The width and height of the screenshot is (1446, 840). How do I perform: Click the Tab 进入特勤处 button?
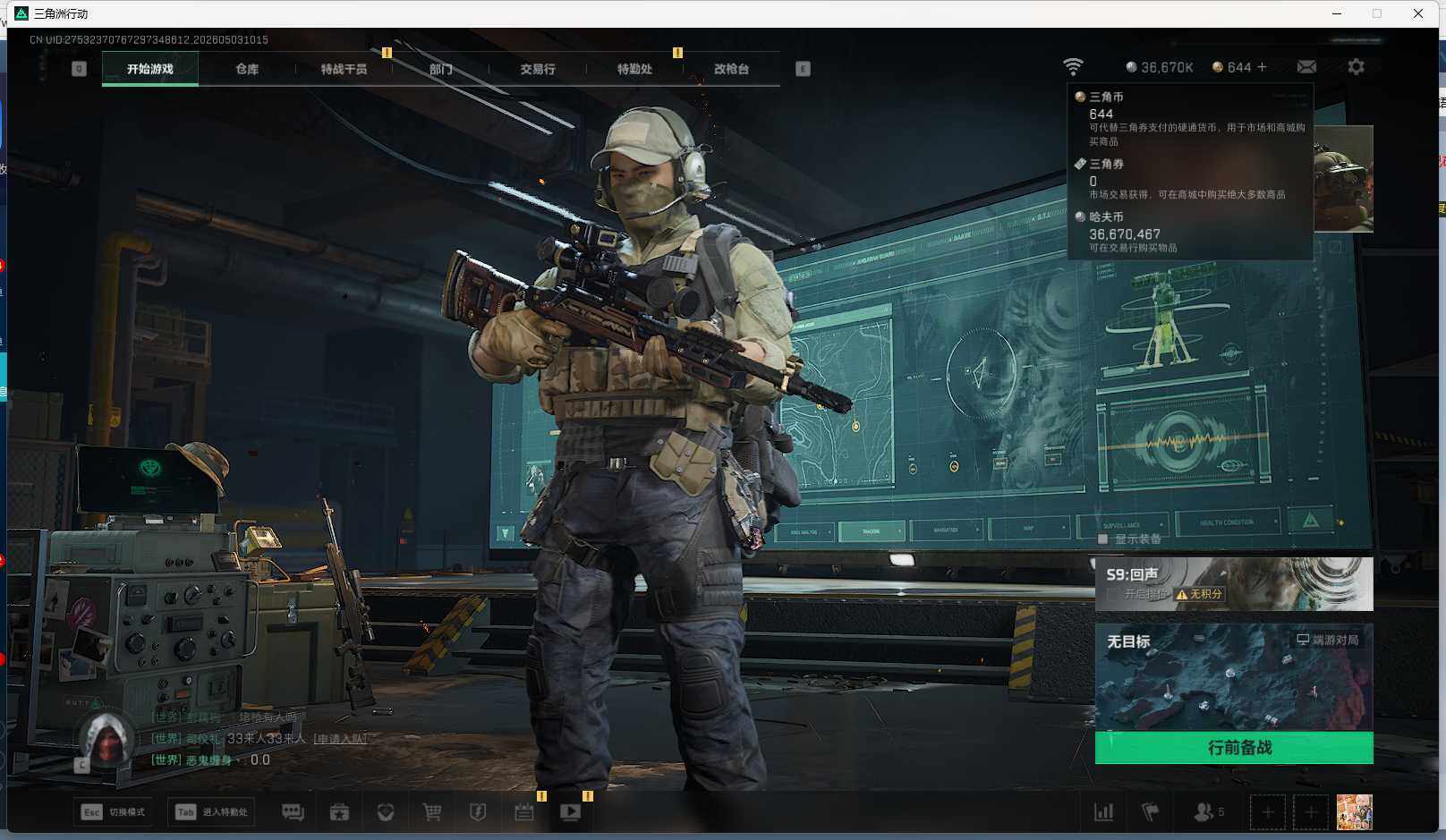coord(212,812)
